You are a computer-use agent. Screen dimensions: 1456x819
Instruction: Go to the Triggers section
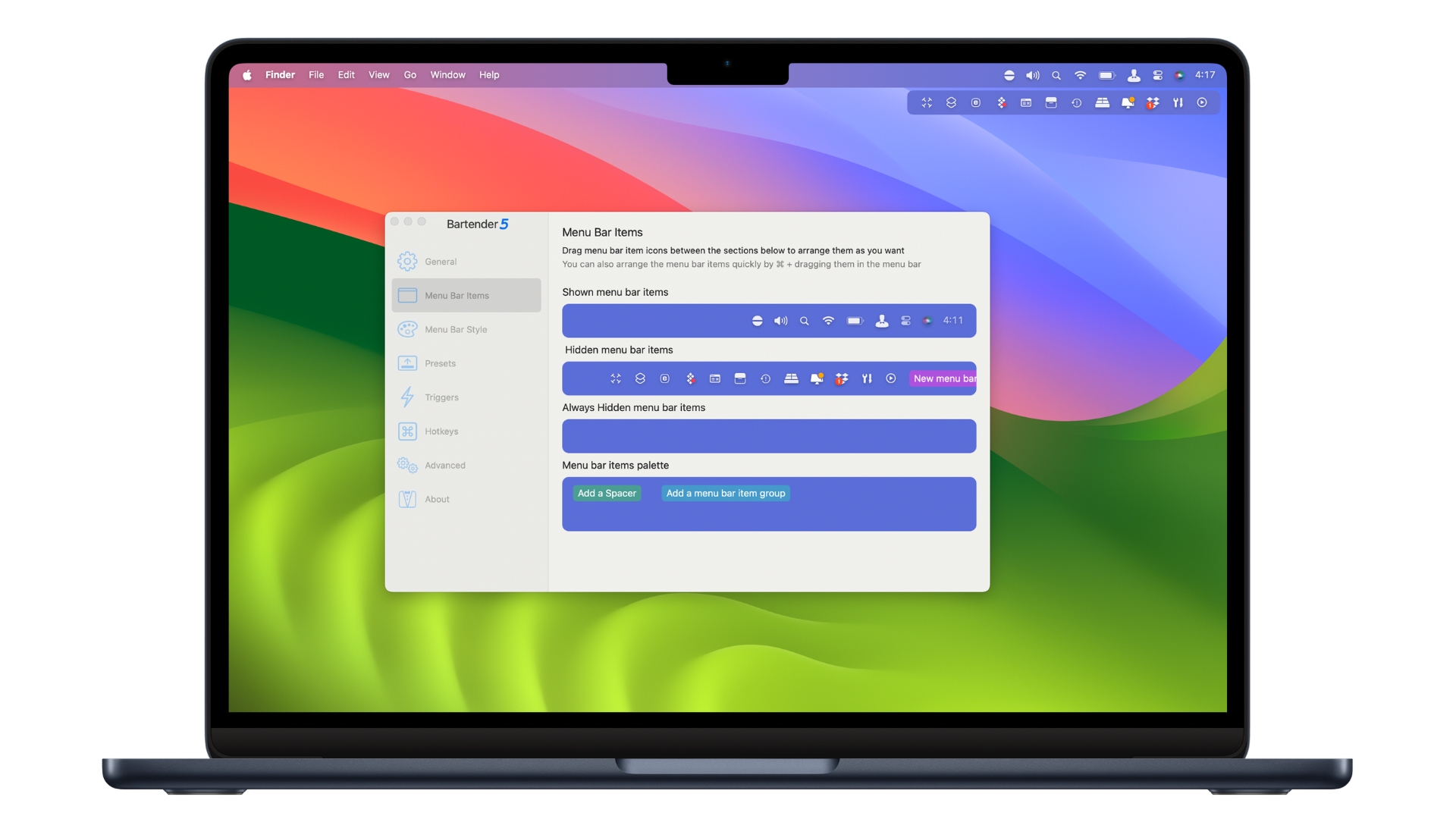pyautogui.click(x=466, y=397)
